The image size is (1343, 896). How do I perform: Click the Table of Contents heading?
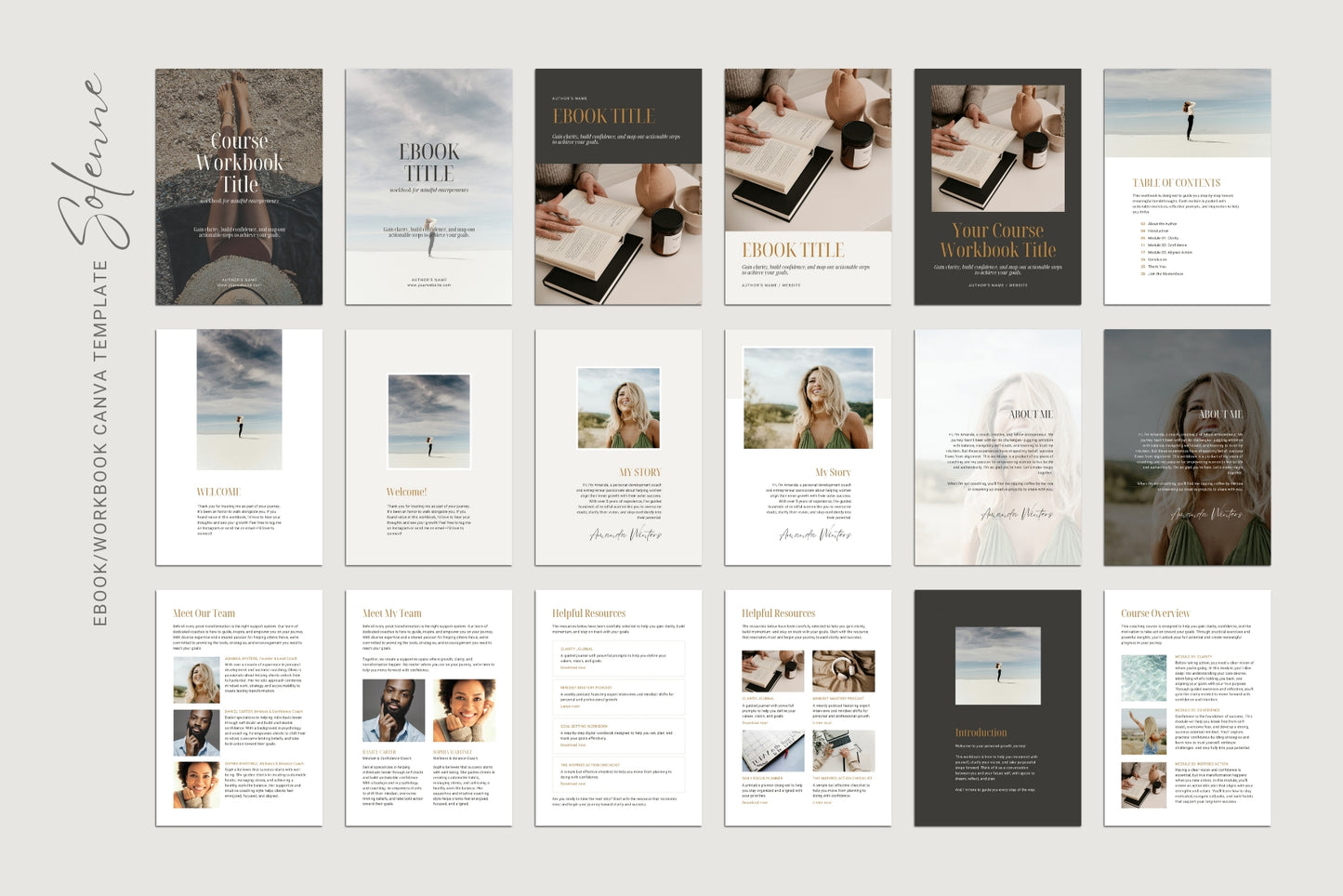1176,183
